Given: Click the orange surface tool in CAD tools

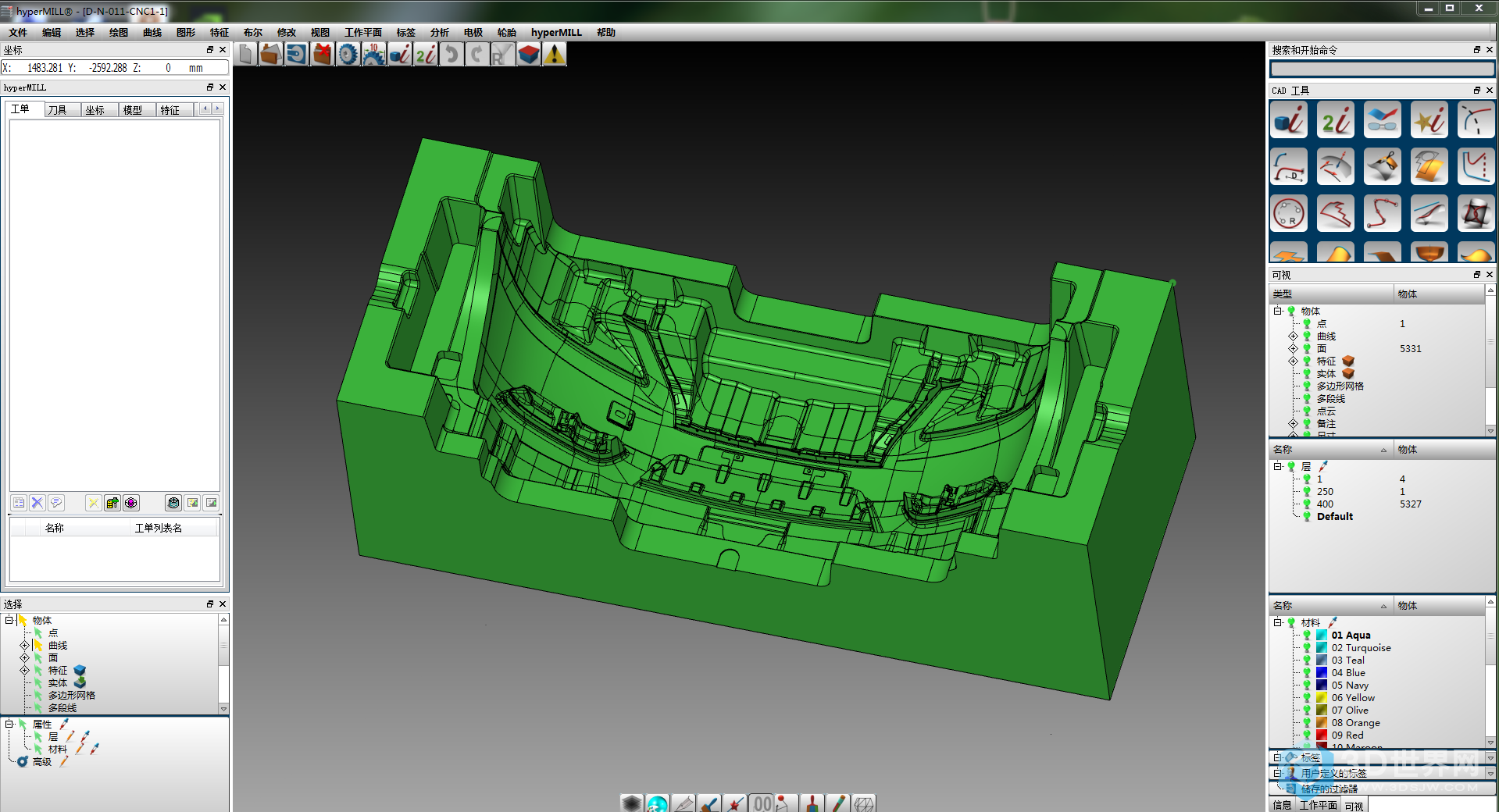Looking at the screenshot, I should [x=1429, y=166].
